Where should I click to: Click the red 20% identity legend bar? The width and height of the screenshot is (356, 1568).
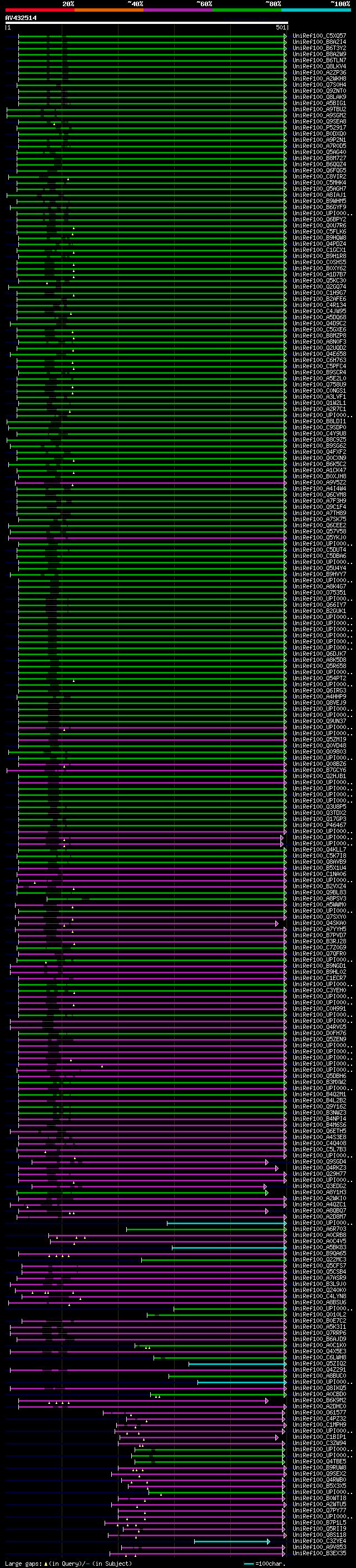point(39,10)
